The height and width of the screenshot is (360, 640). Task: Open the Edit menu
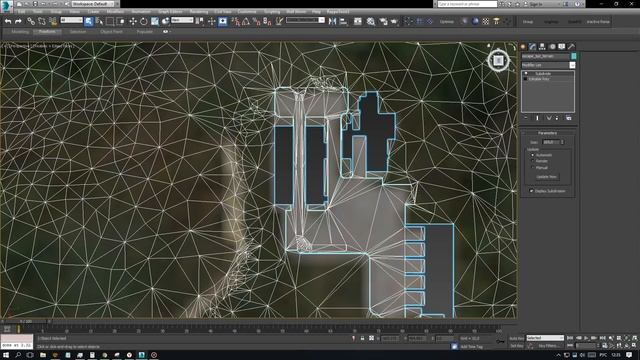(x=21, y=12)
